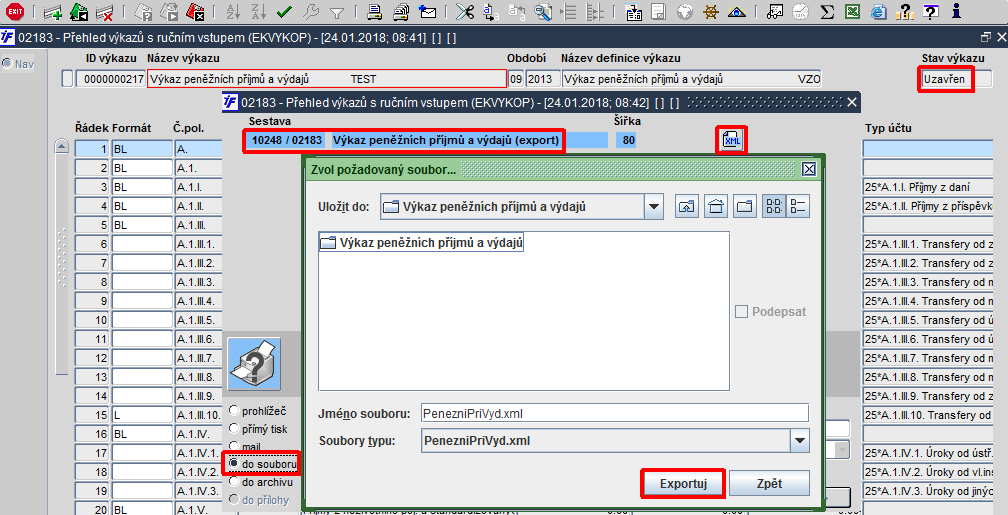Click the Exportuj button

[683, 483]
